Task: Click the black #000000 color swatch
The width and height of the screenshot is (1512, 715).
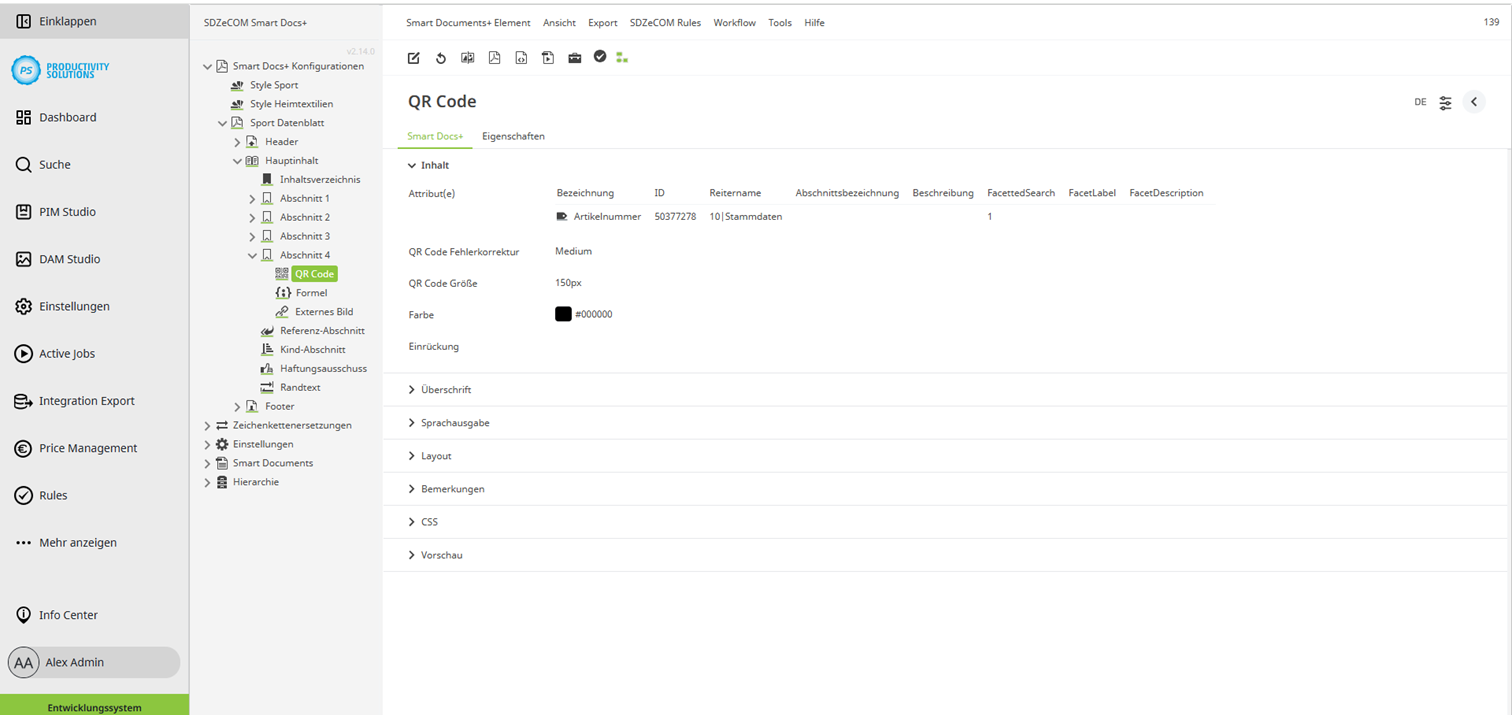Action: [x=563, y=313]
